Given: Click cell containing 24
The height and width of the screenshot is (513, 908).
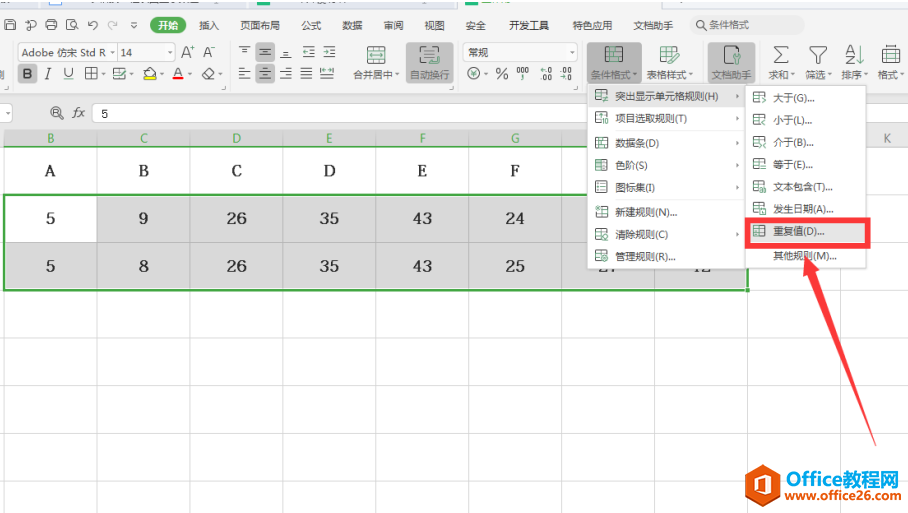Looking at the screenshot, I should pos(515,218).
